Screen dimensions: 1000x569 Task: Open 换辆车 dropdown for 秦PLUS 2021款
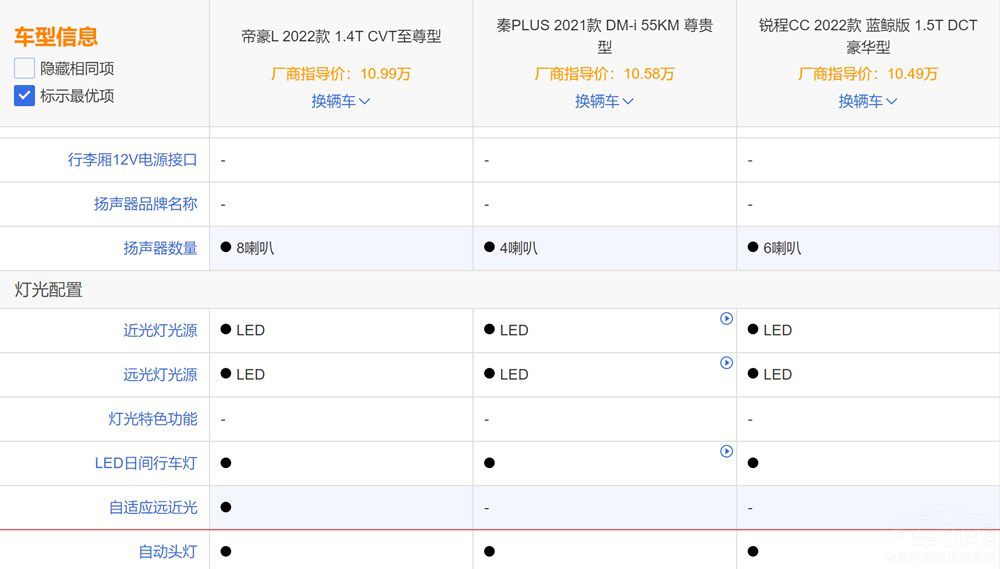pos(605,101)
